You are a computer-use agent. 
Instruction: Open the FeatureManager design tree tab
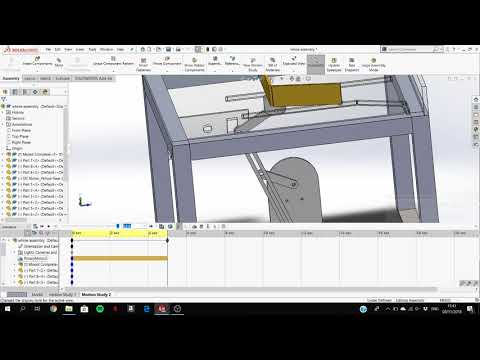click(5, 92)
